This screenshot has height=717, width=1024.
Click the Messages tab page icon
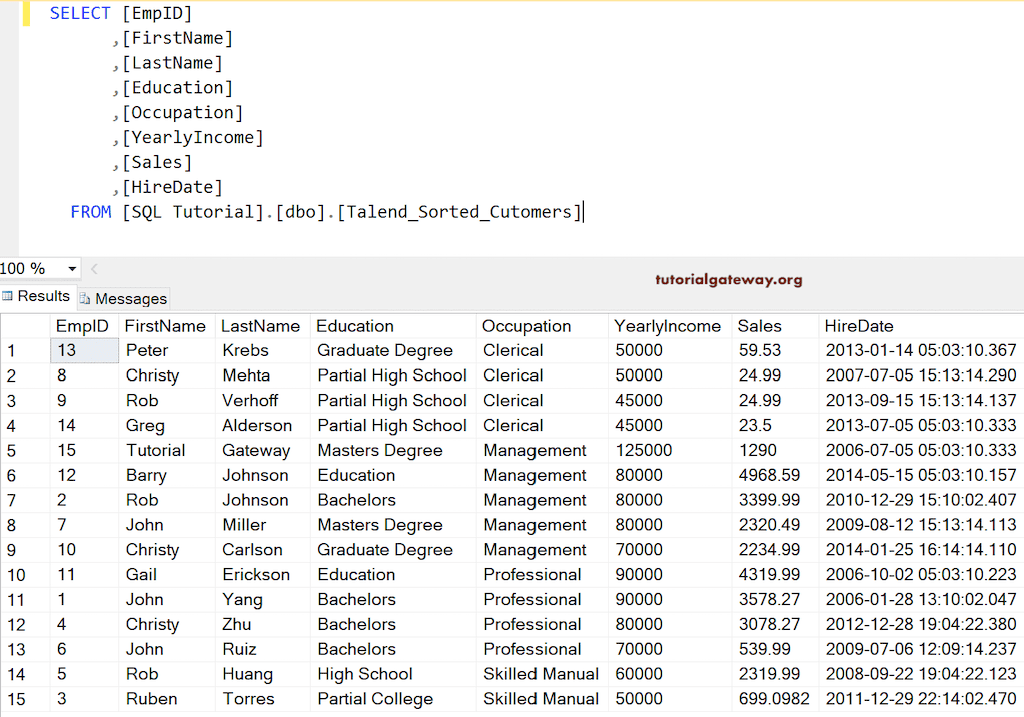click(x=85, y=298)
